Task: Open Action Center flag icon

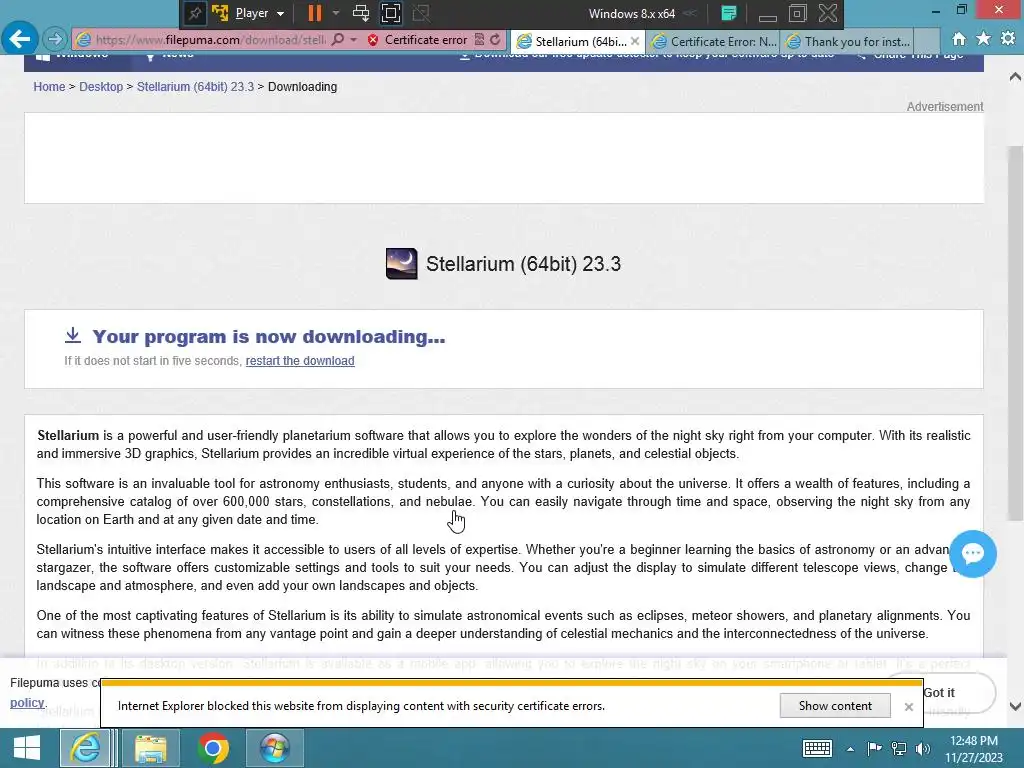Action: tap(874, 748)
